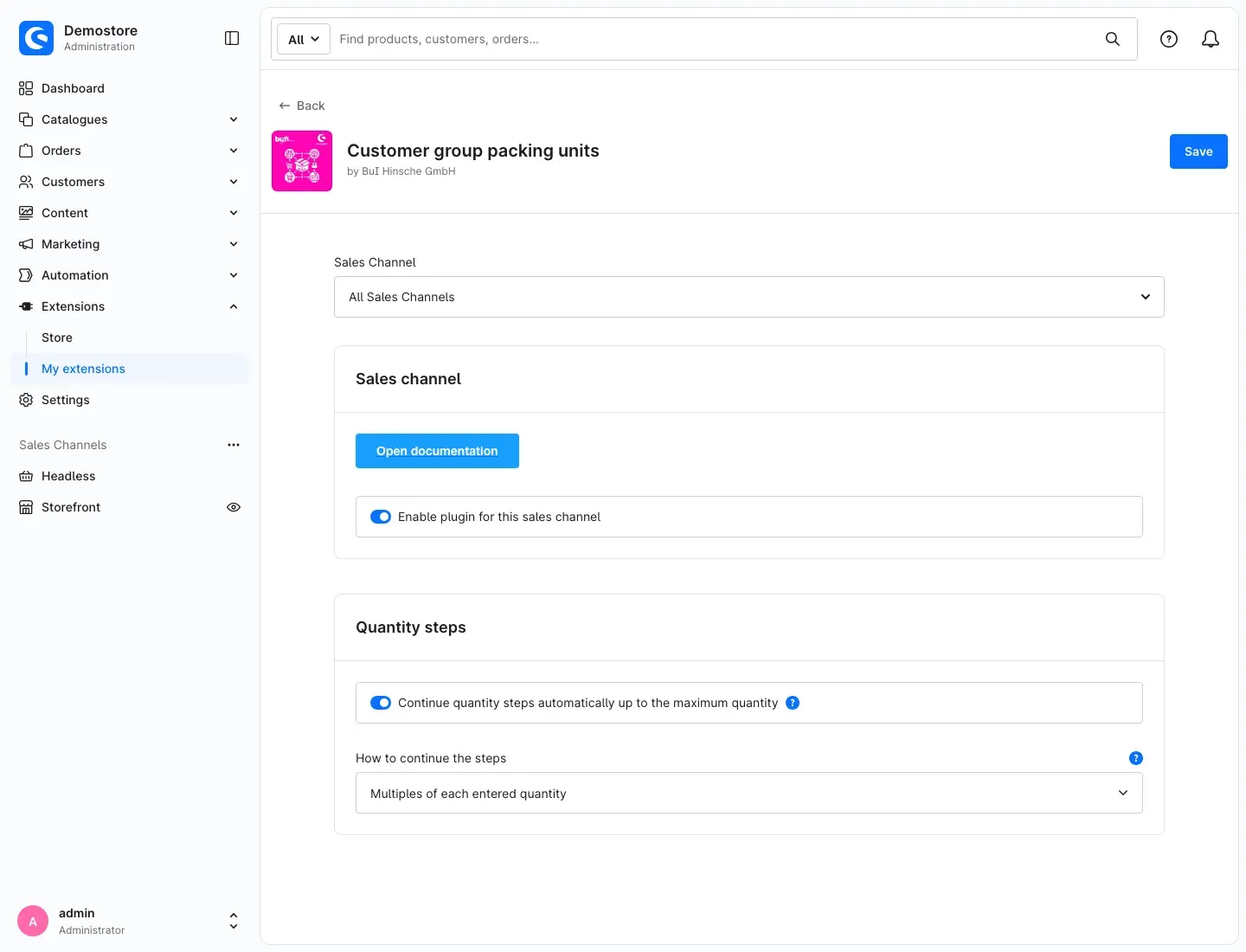Expand the Automation menu chevron
This screenshot has height=952, width=1246.
click(x=234, y=275)
